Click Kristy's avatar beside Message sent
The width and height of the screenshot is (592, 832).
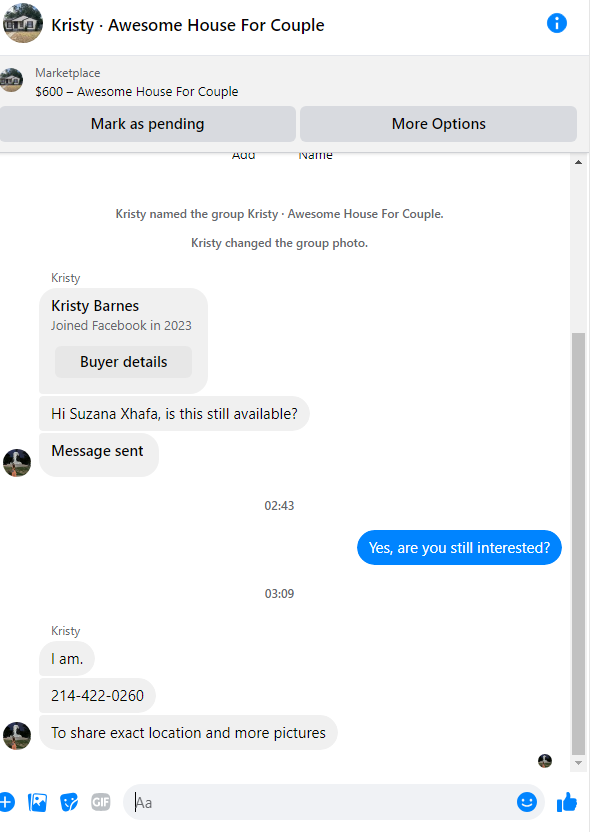click(17, 463)
